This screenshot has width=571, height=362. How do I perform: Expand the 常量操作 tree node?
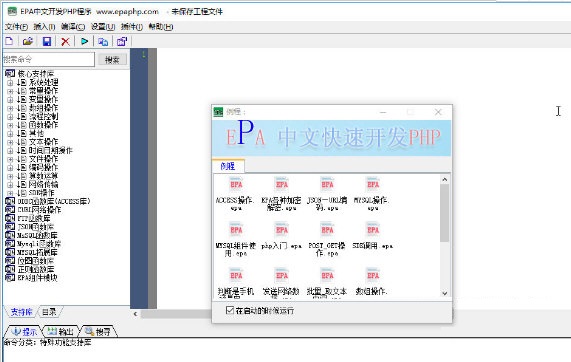tap(10, 91)
